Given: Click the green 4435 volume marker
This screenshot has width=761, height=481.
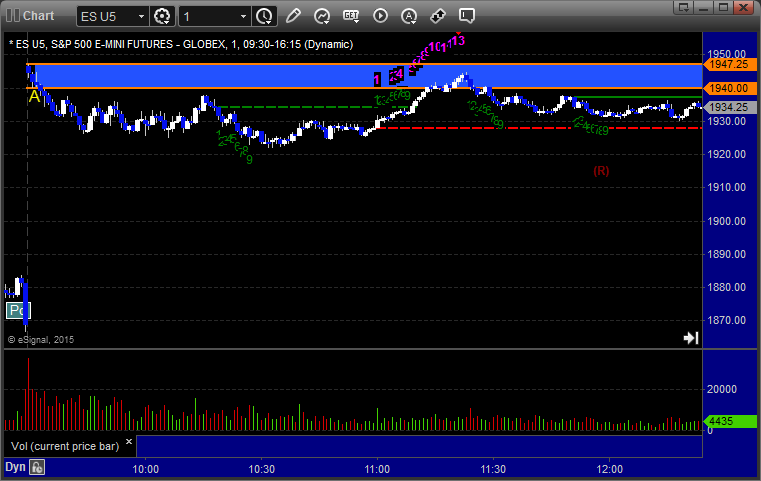Looking at the screenshot, I should pos(730,421).
